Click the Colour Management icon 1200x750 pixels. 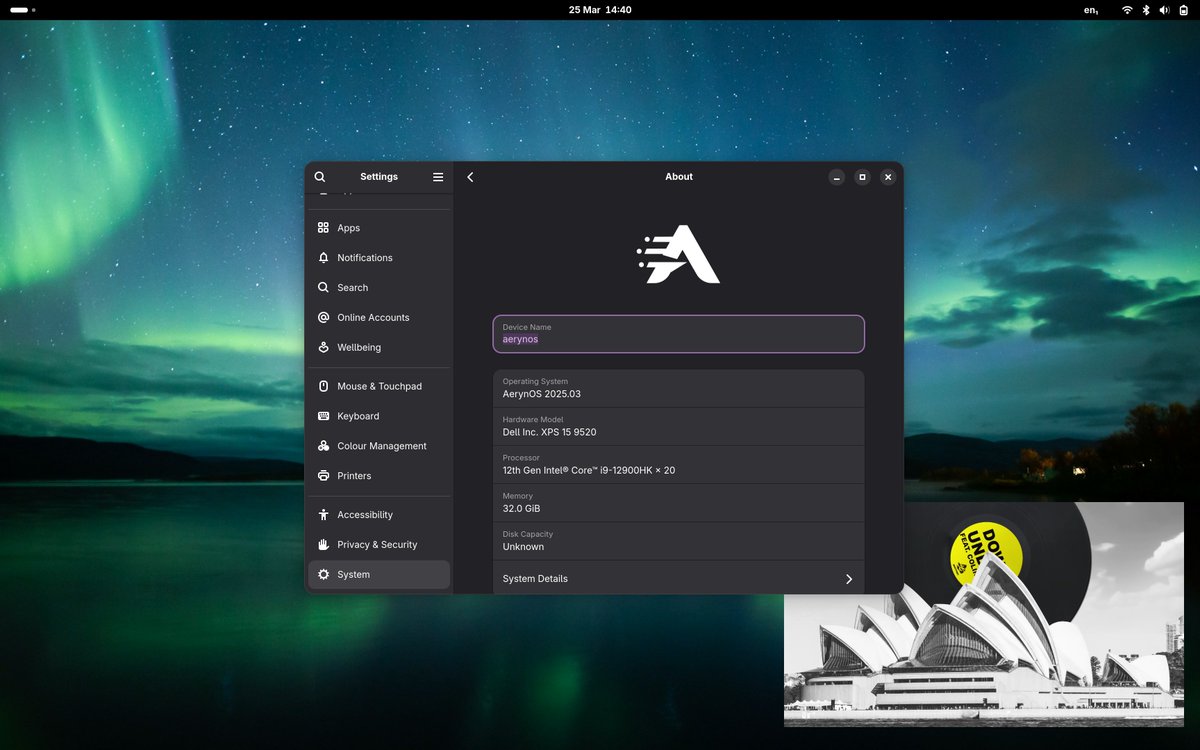pyautogui.click(x=323, y=446)
